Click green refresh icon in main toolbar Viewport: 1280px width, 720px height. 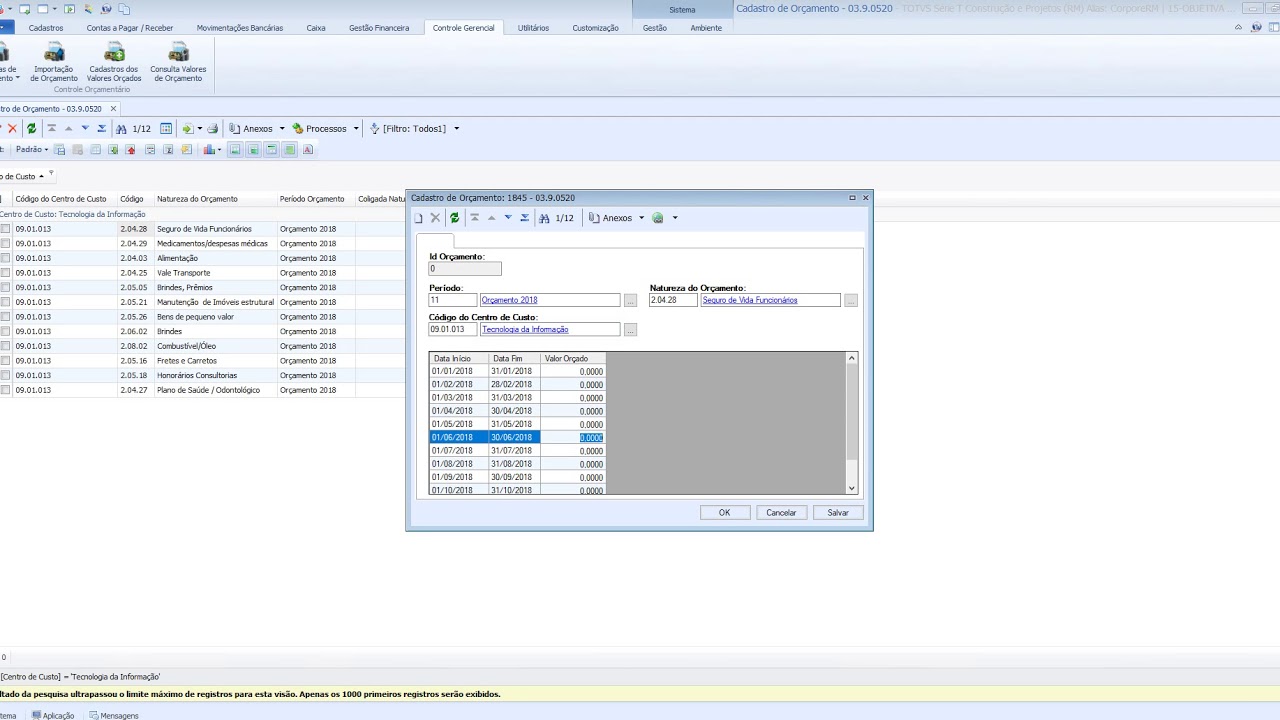[x=32, y=129]
